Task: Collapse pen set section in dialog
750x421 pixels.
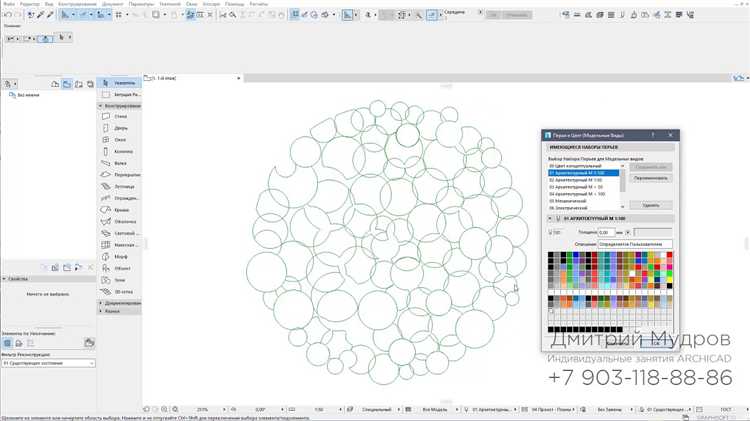Action: pos(550,218)
